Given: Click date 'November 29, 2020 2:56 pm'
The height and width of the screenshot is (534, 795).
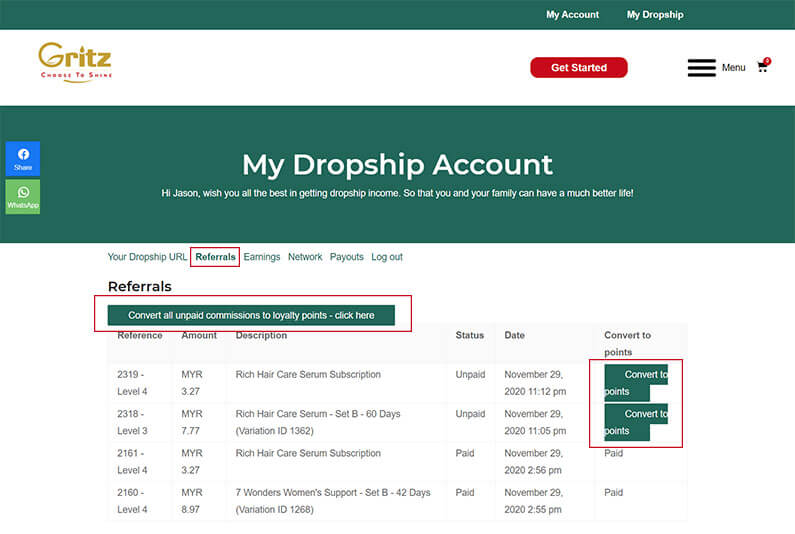Looking at the screenshot, I should [533, 461].
